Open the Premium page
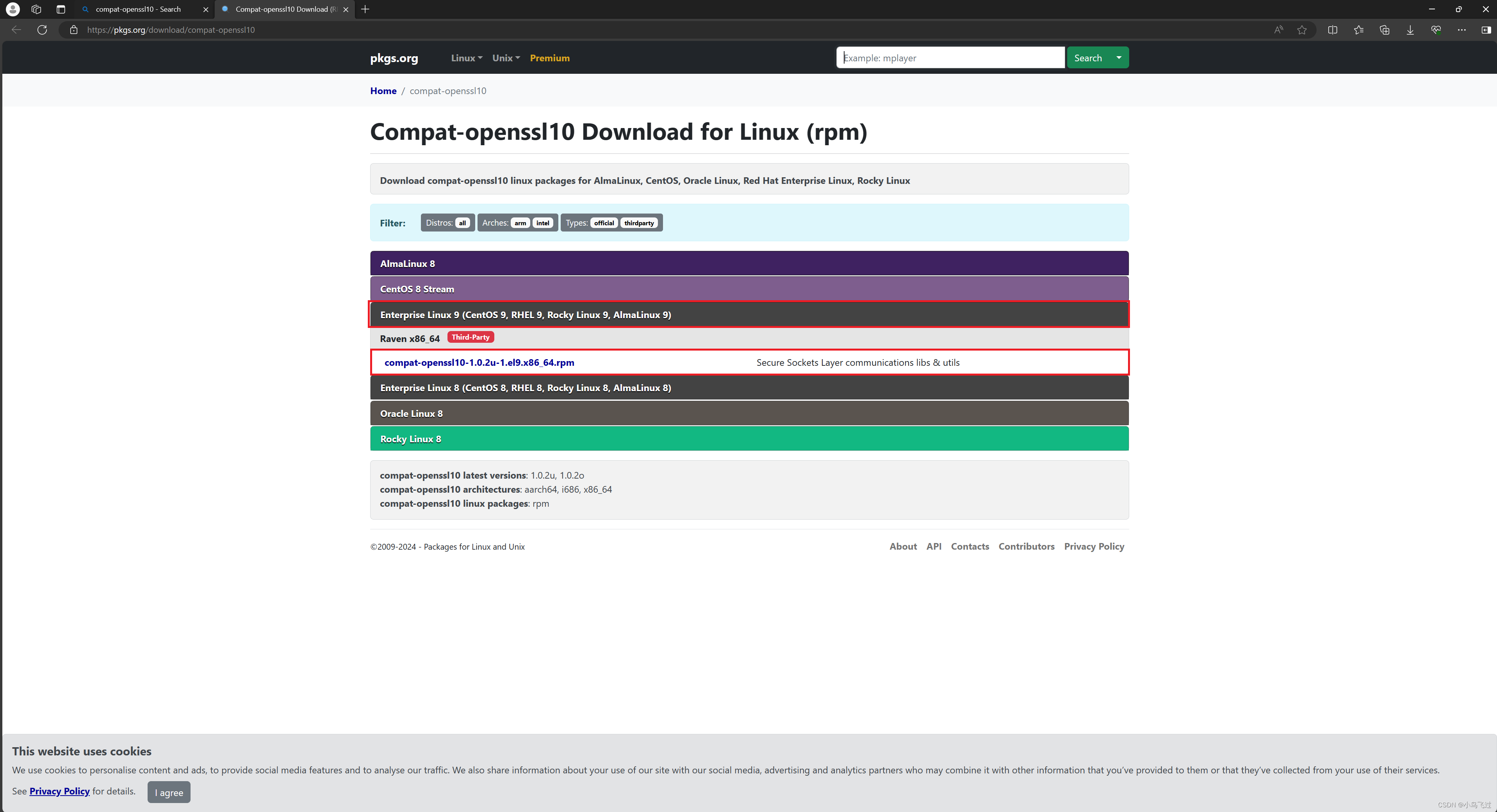Viewport: 1497px width, 812px height. tap(550, 58)
